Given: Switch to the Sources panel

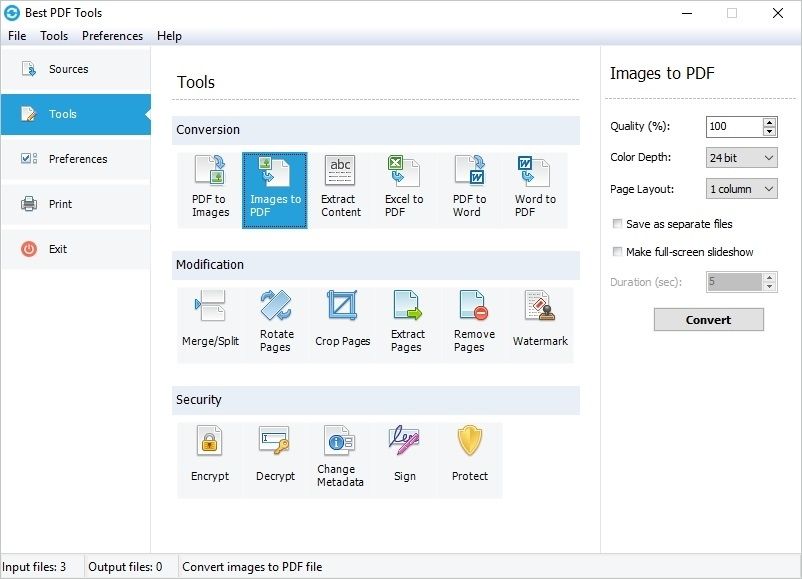Looking at the screenshot, I should (x=68, y=69).
